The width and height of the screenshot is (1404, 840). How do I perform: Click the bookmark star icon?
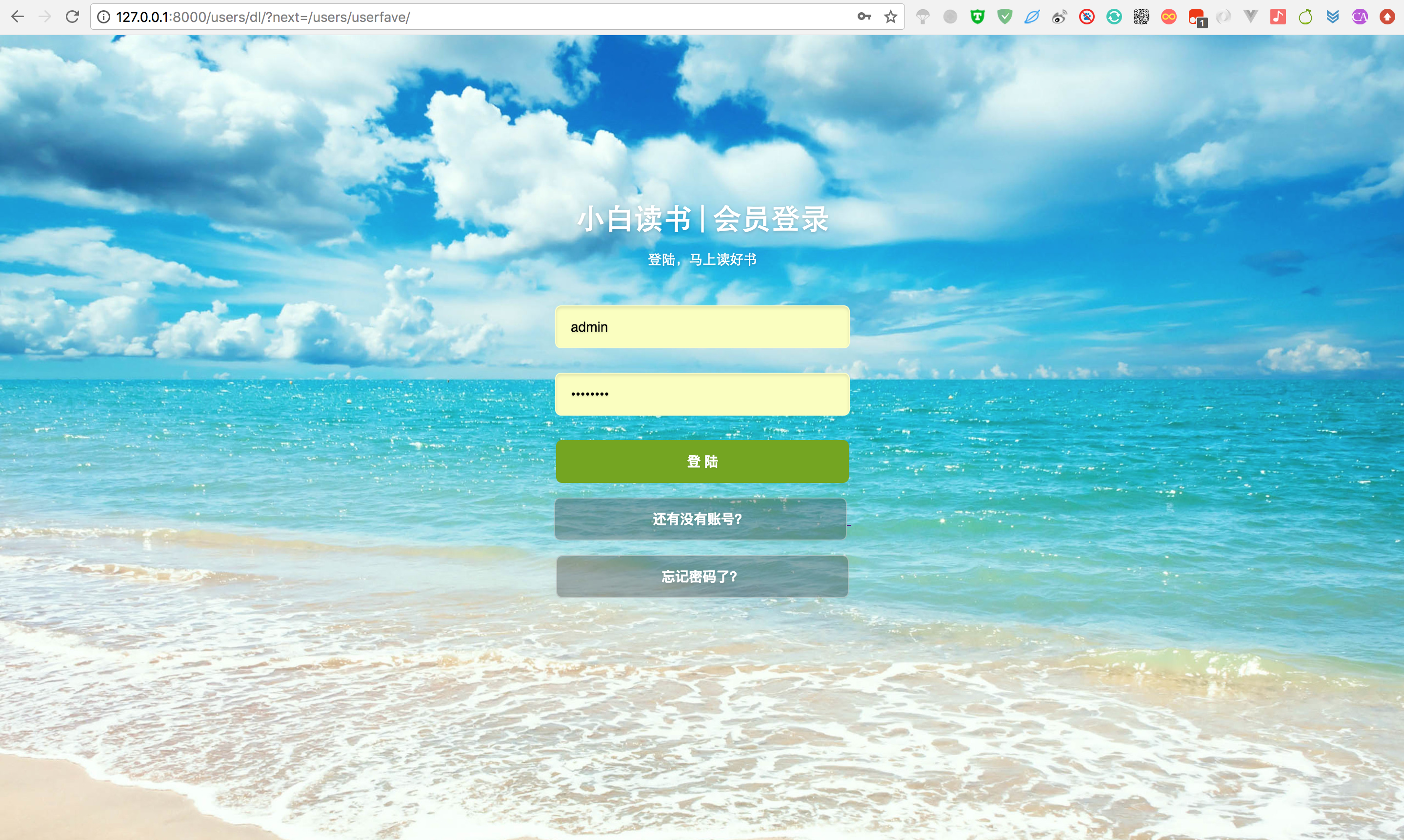pos(891,17)
